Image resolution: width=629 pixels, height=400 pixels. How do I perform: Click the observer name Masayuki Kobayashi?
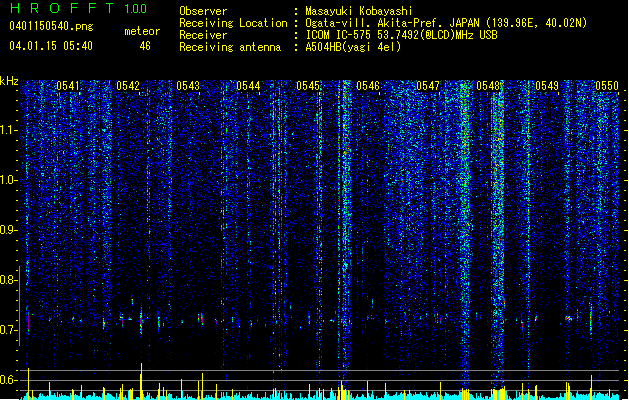click(x=359, y=11)
